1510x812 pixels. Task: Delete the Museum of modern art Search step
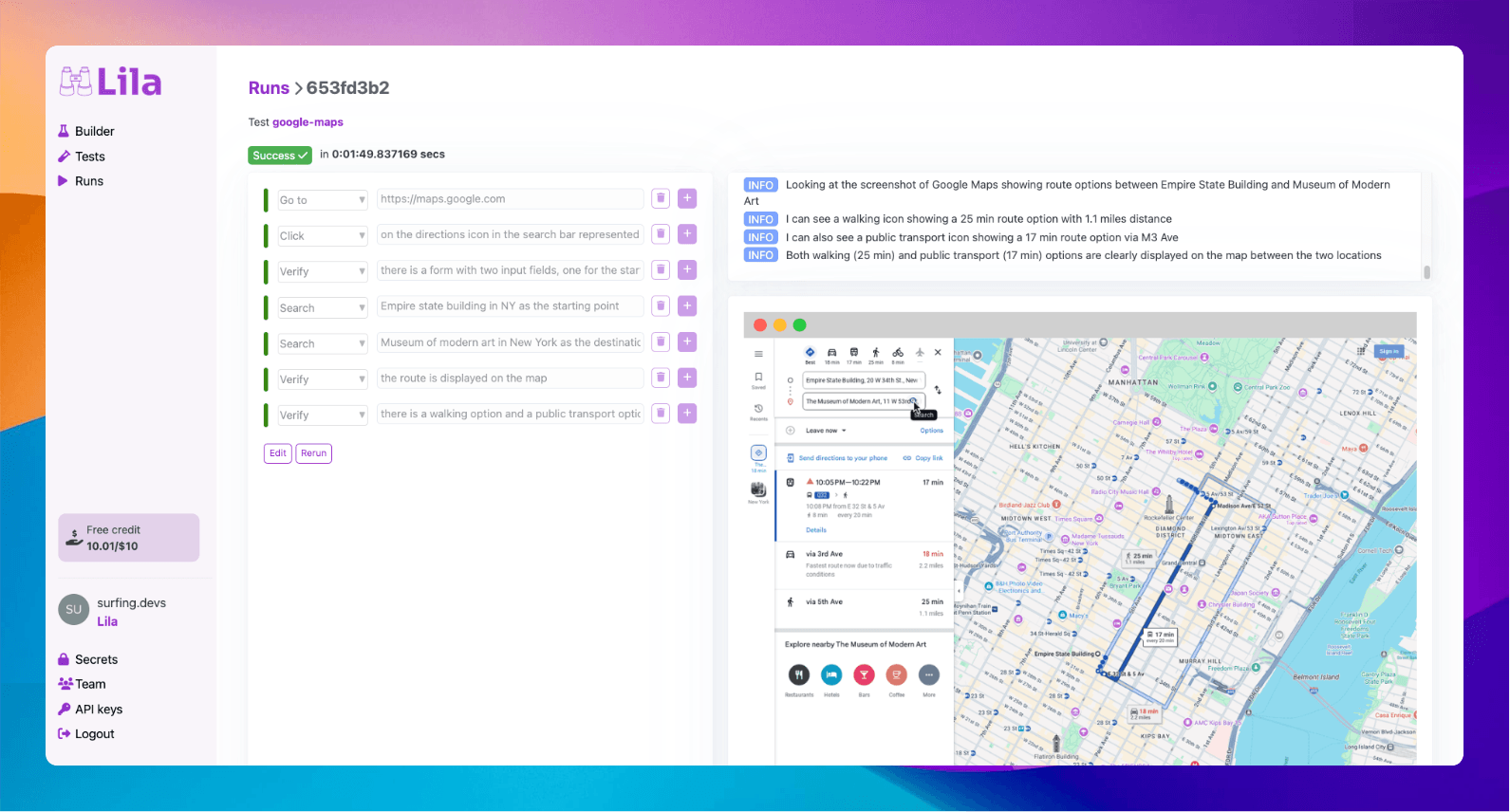661,341
